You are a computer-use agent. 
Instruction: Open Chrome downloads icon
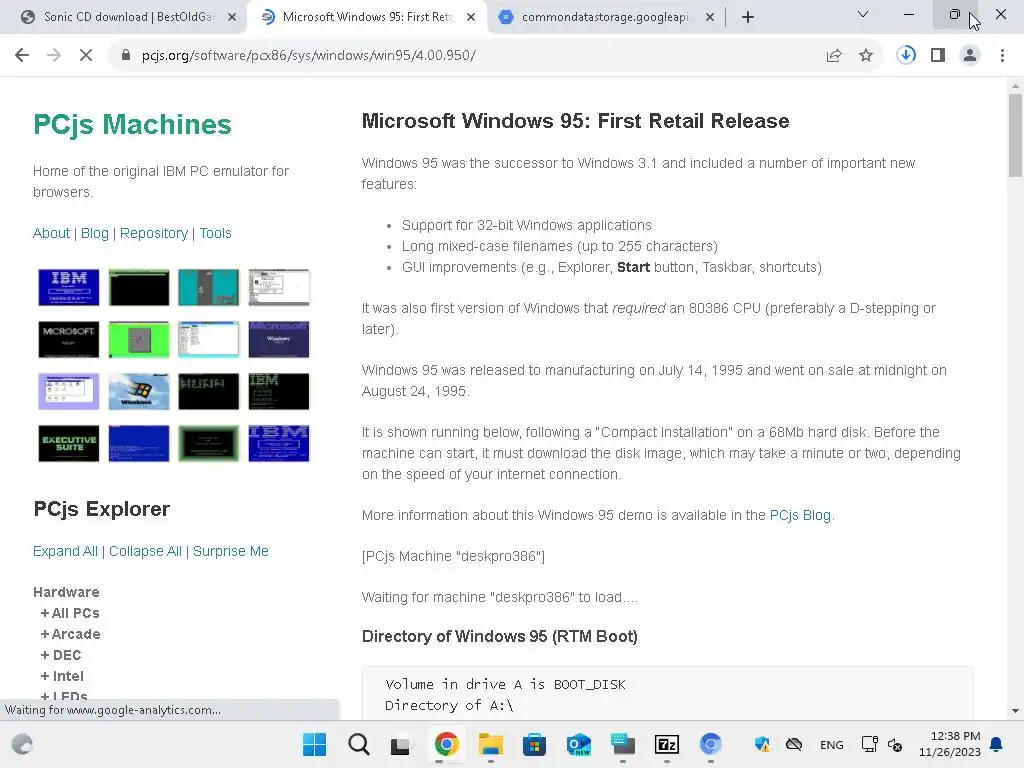(906, 56)
